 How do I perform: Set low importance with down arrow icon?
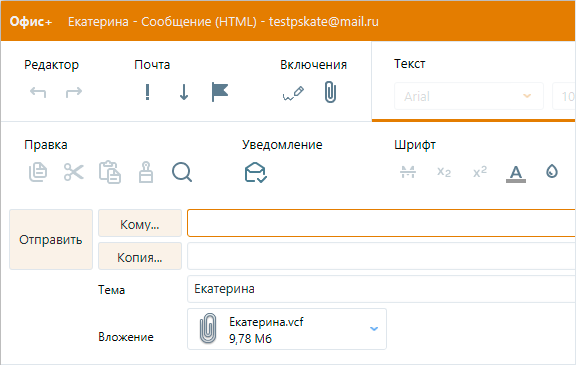pos(184,92)
